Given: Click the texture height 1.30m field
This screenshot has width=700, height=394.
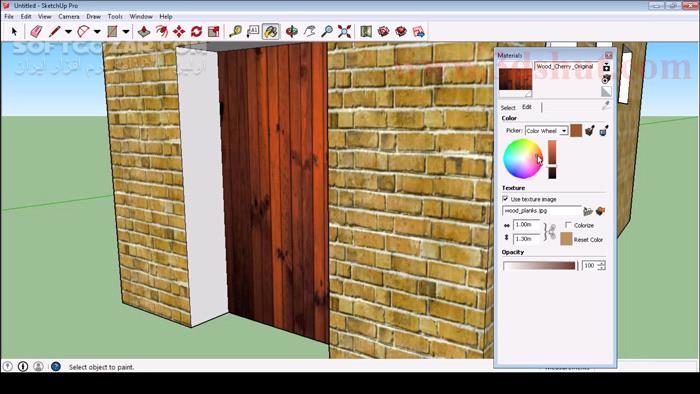Looking at the screenshot, I should click(x=526, y=239).
